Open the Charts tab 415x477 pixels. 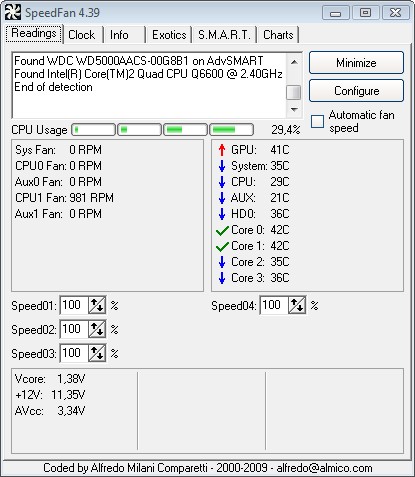pyautogui.click(x=278, y=35)
